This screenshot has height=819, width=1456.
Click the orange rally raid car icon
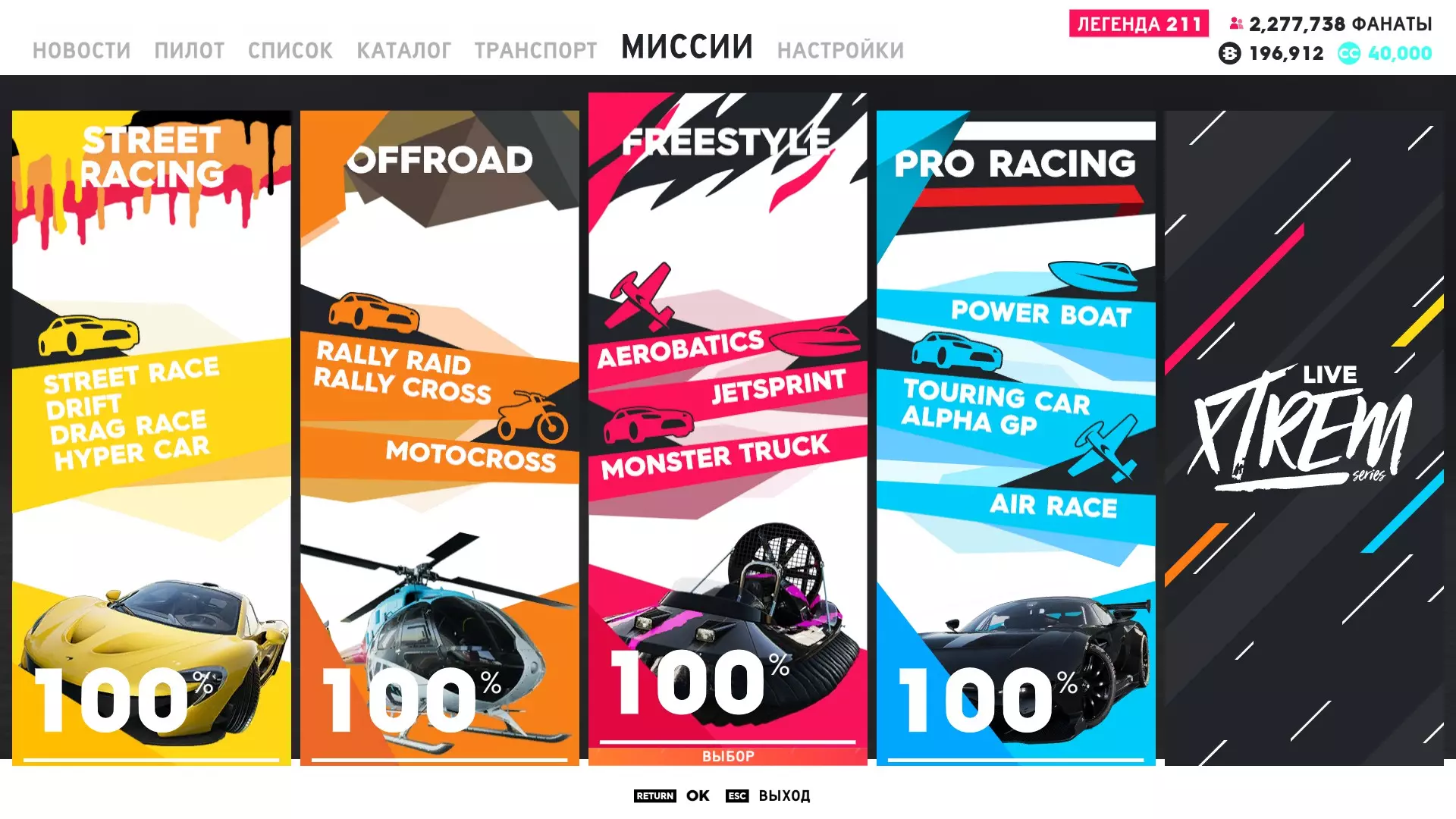(374, 312)
